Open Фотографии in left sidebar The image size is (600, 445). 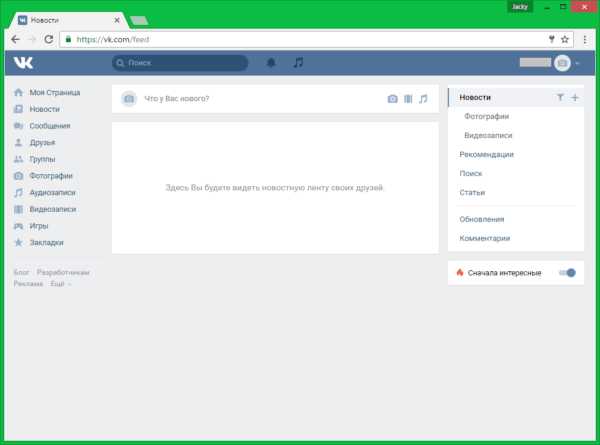[51, 176]
